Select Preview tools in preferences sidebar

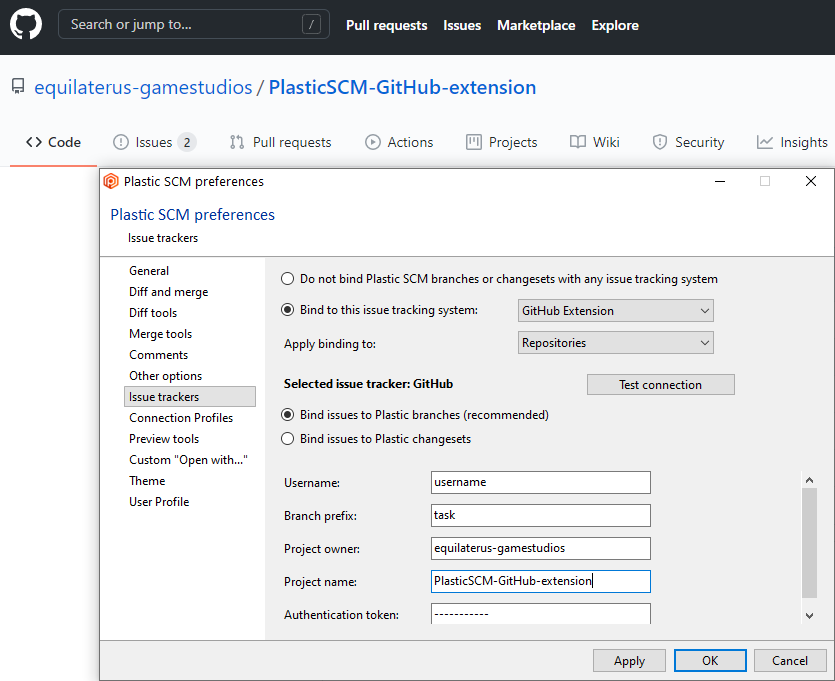(x=164, y=439)
